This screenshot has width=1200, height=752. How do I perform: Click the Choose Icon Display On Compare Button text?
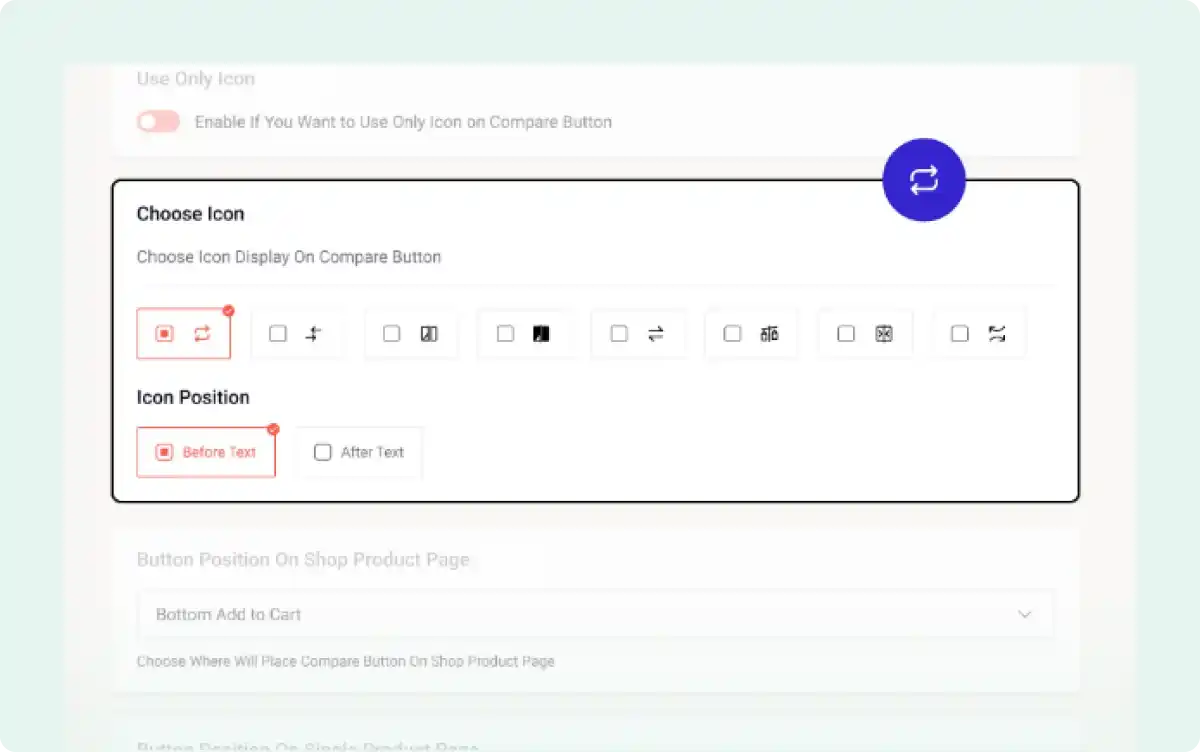pos(289,257)
